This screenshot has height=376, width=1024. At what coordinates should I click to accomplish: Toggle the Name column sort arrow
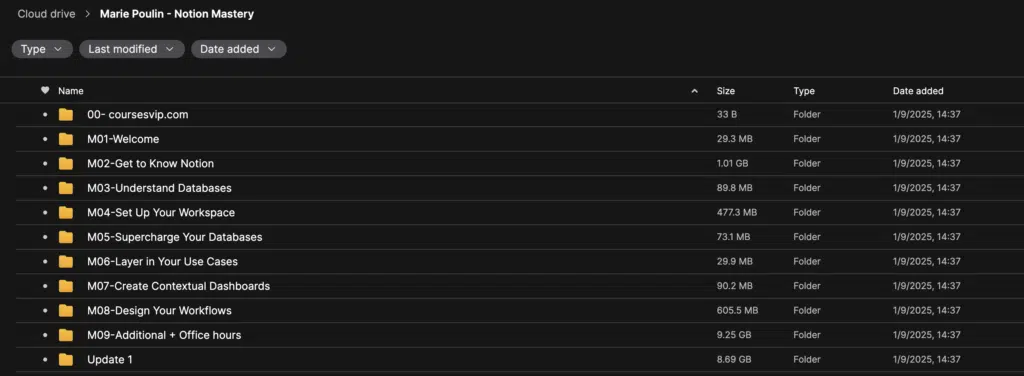point(695,91)
